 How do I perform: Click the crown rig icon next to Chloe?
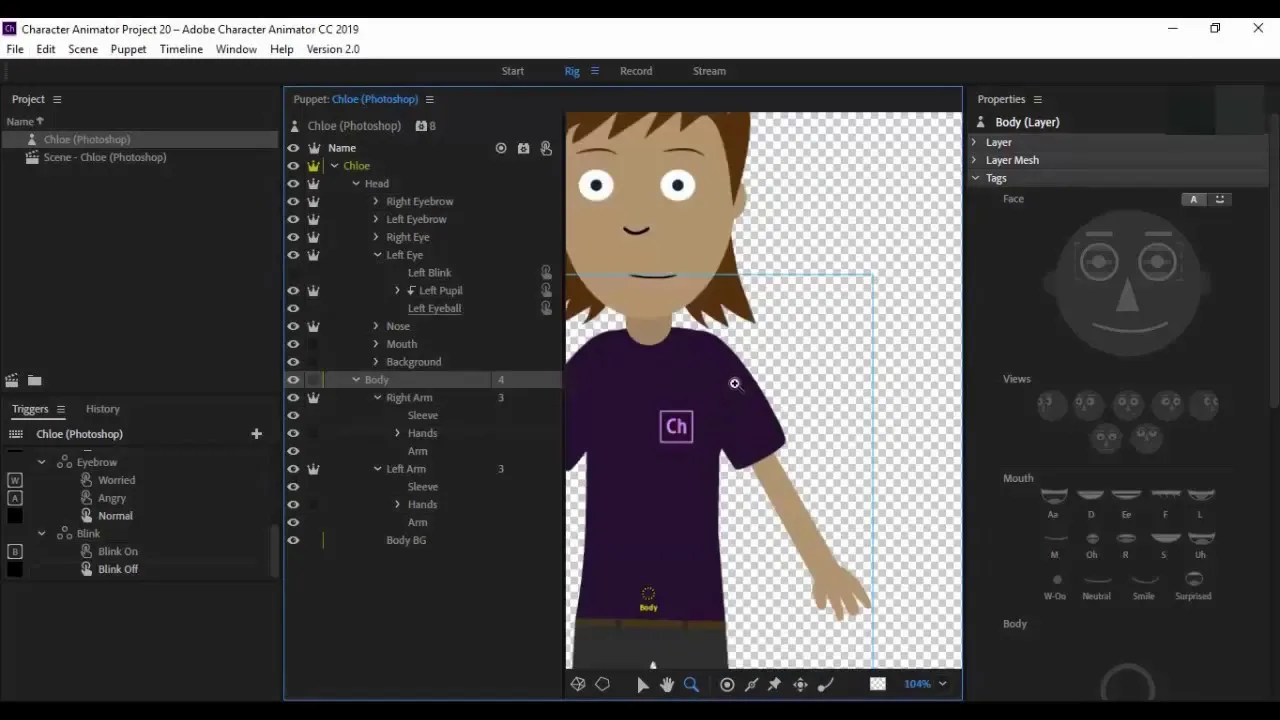click(314, 165)
